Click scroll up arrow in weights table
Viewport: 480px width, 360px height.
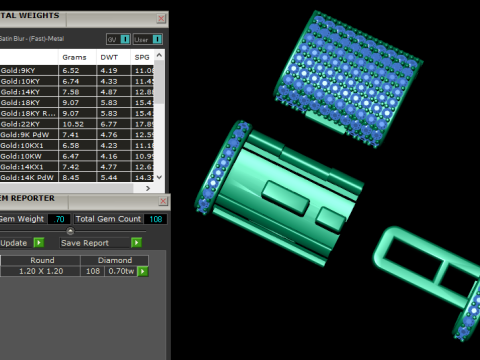tap(159, 55)
